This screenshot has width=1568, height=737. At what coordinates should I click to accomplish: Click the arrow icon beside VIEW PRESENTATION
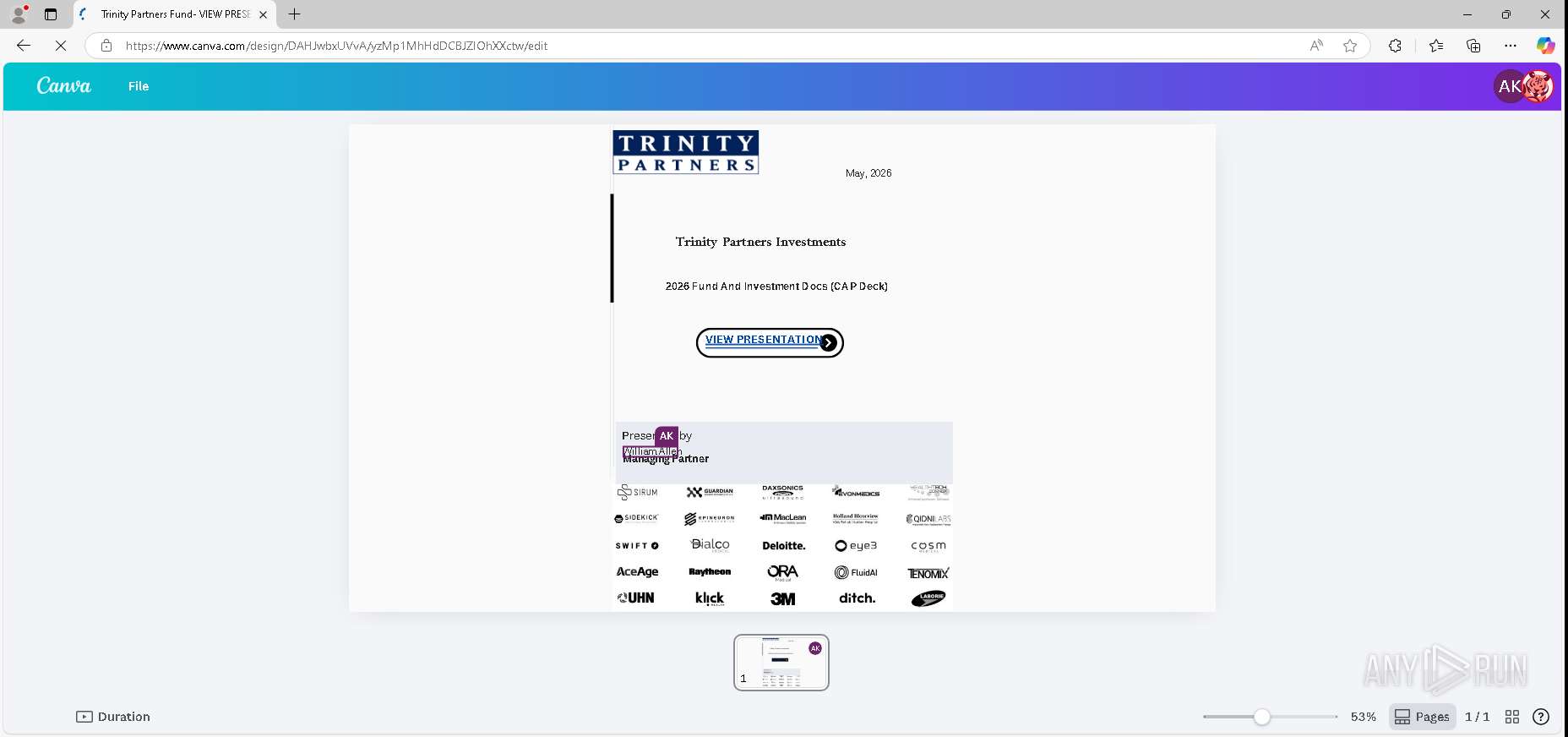[829, 342]
